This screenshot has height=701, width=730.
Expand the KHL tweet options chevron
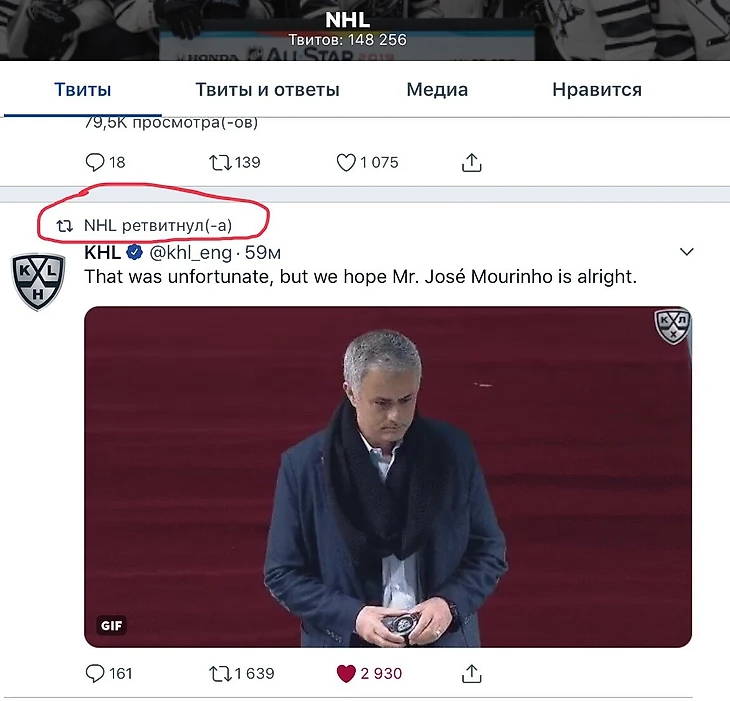tap(686, 252)
